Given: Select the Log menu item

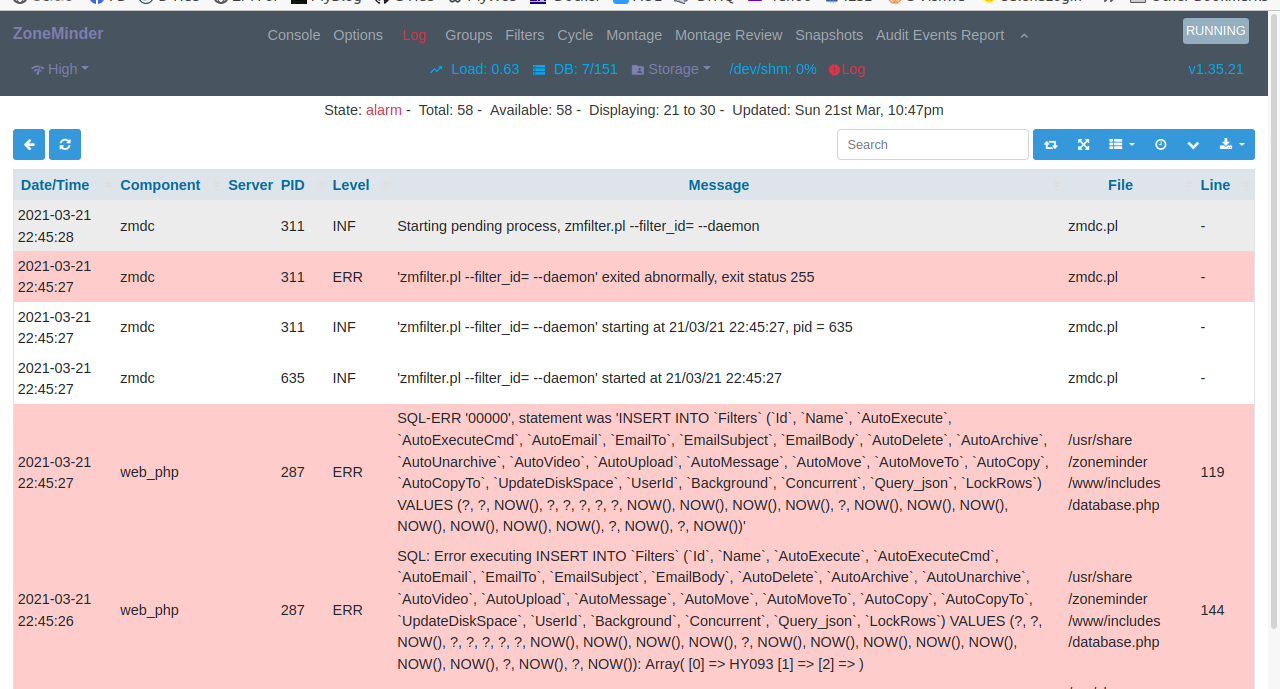Looking at the screenshot, I should 414,35.
